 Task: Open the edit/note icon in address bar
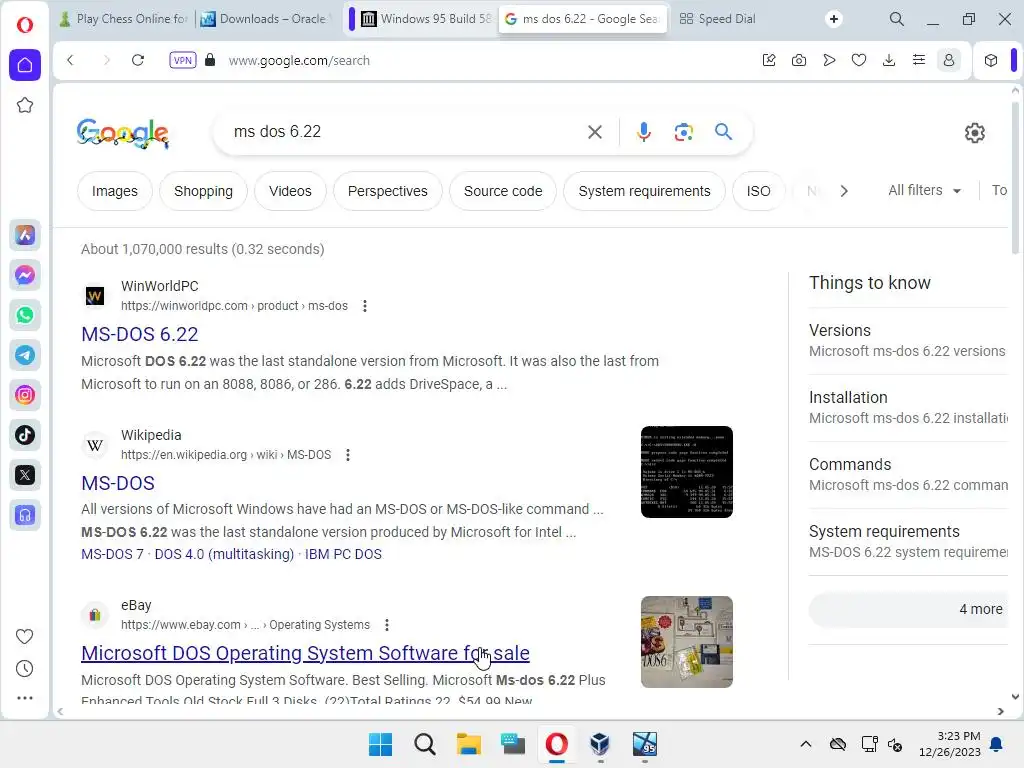click(x=769, y=60)
